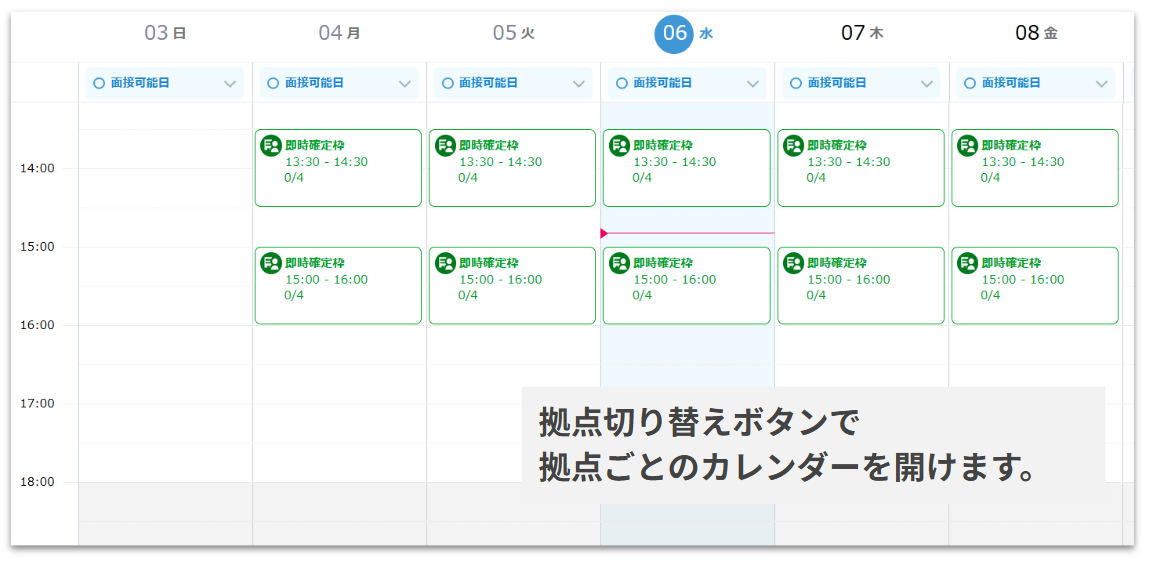Toggle 面接可能日 circle for Wednesday 06
The image size is (1156, 563).
(x=621, y=83)
